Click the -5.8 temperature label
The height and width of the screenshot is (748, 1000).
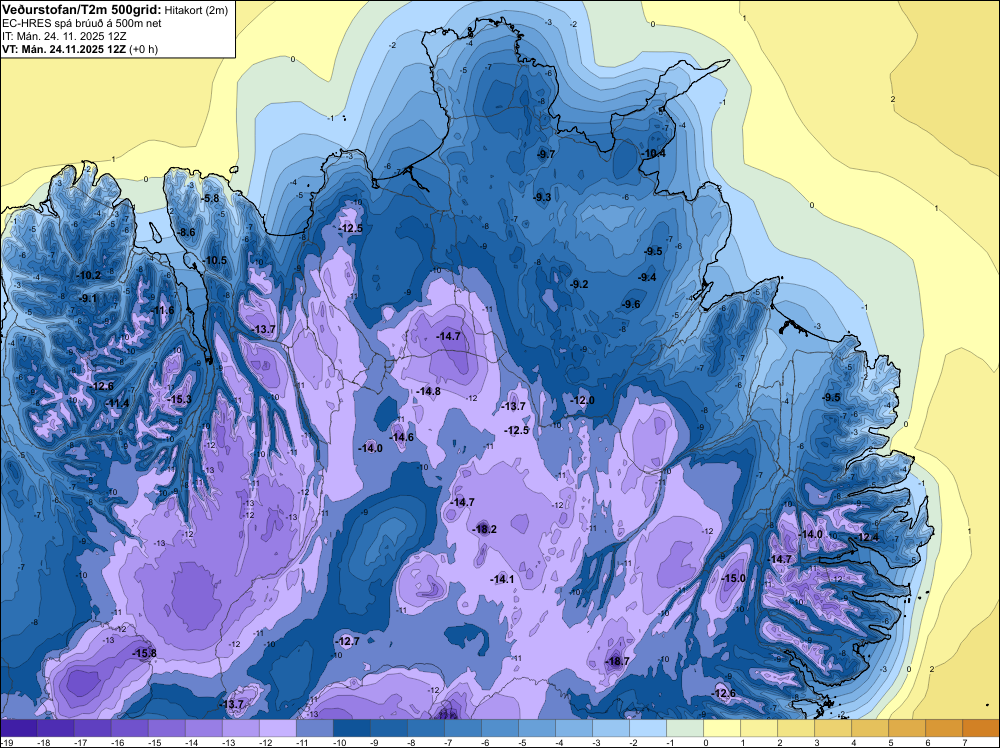coord(210,198)
